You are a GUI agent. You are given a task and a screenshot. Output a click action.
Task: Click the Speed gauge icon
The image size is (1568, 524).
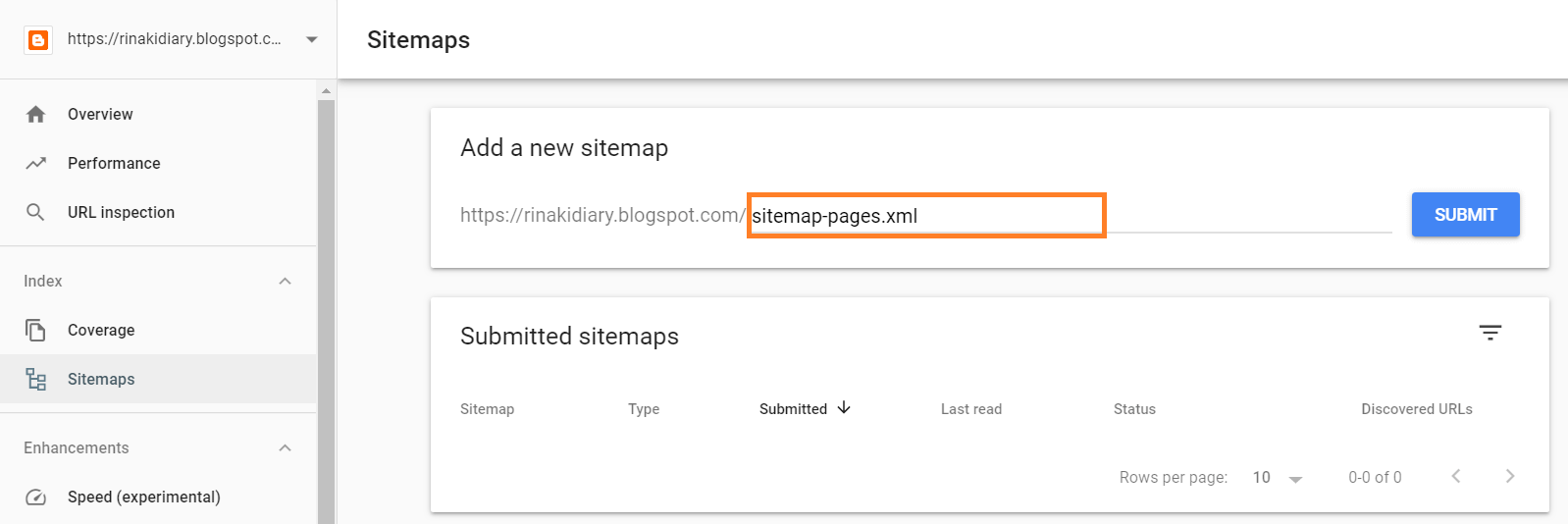coord(36,498)
